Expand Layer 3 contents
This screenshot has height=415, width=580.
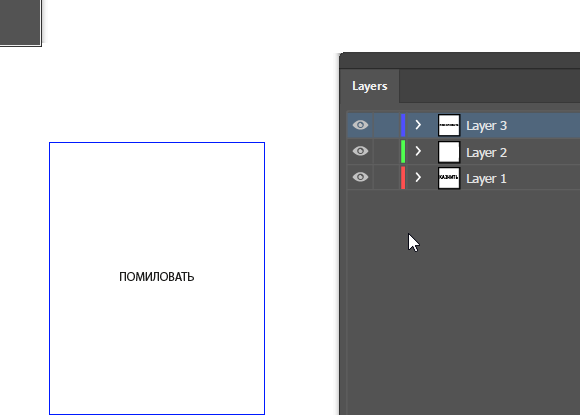tap(418, 125)
